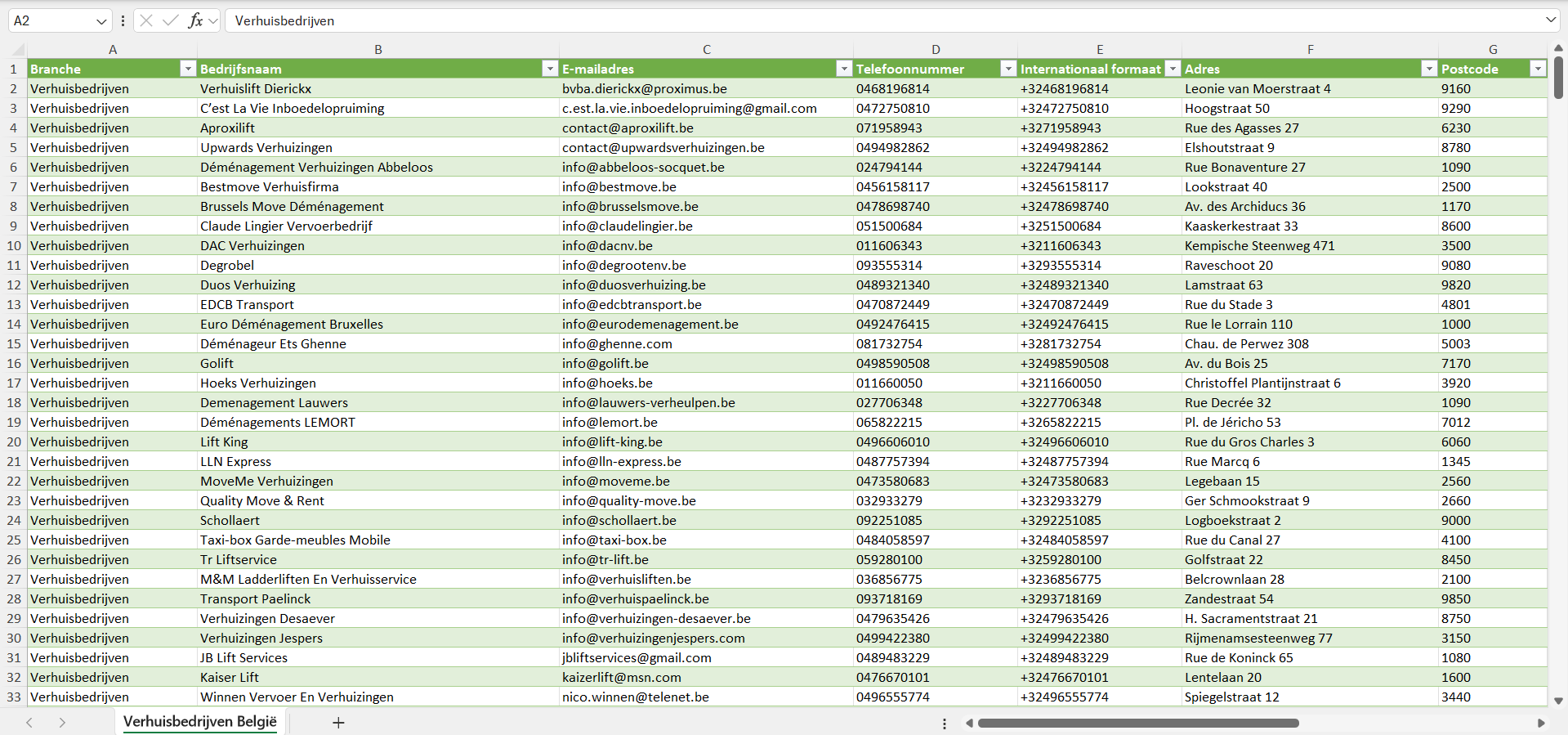Click the Enter checkmark in formula bar
1568x735 pixels.
170,20
